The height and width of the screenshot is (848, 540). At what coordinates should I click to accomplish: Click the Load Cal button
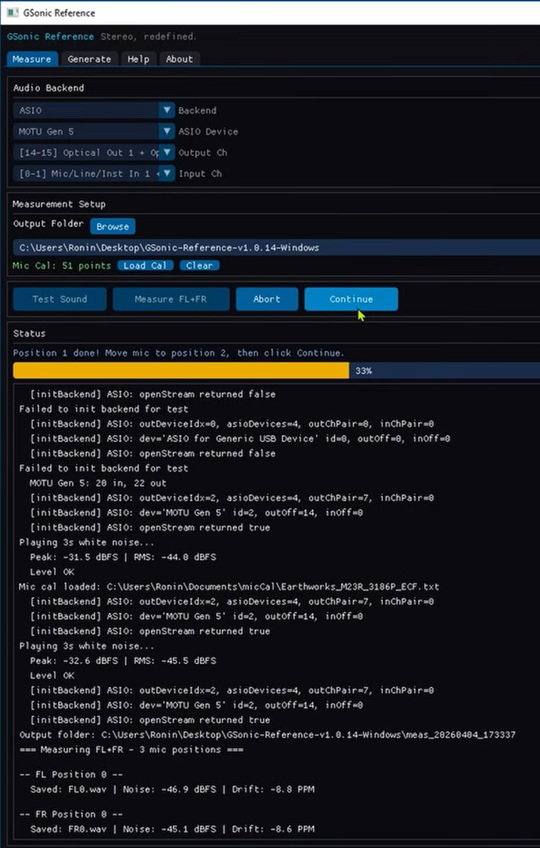pos(145,265)
